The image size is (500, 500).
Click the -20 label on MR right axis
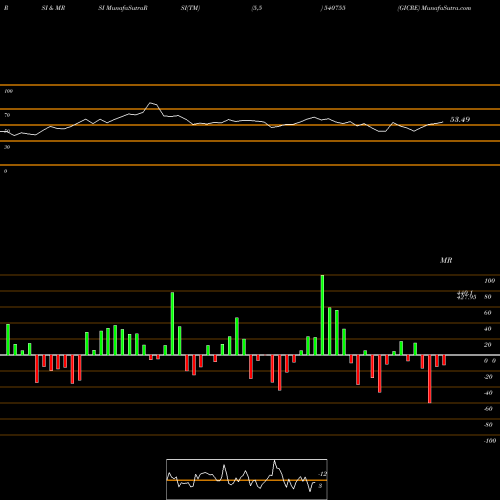coord(488,377)
